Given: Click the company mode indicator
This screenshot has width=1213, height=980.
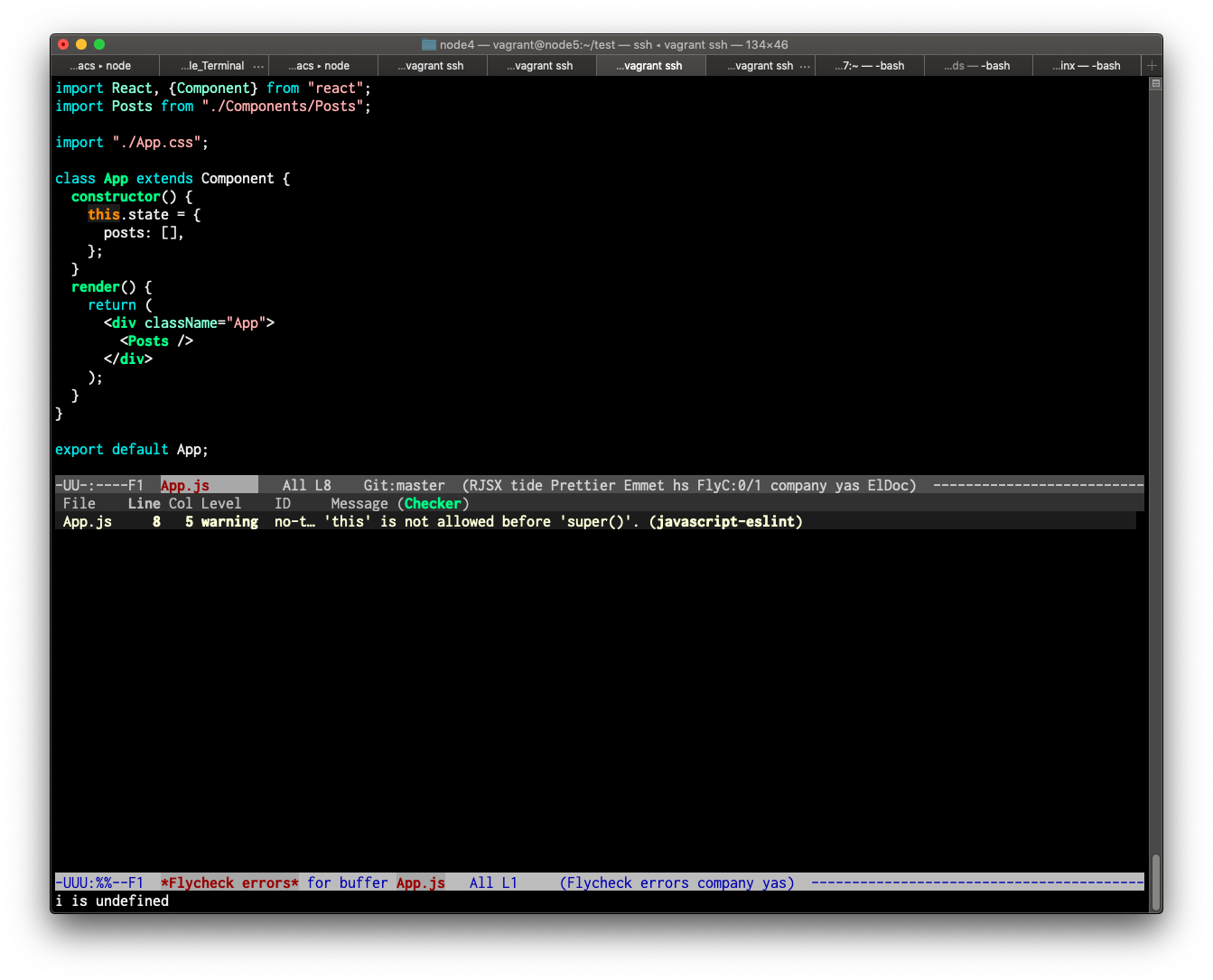Looking at the screenshot, I should click(798, 485).
